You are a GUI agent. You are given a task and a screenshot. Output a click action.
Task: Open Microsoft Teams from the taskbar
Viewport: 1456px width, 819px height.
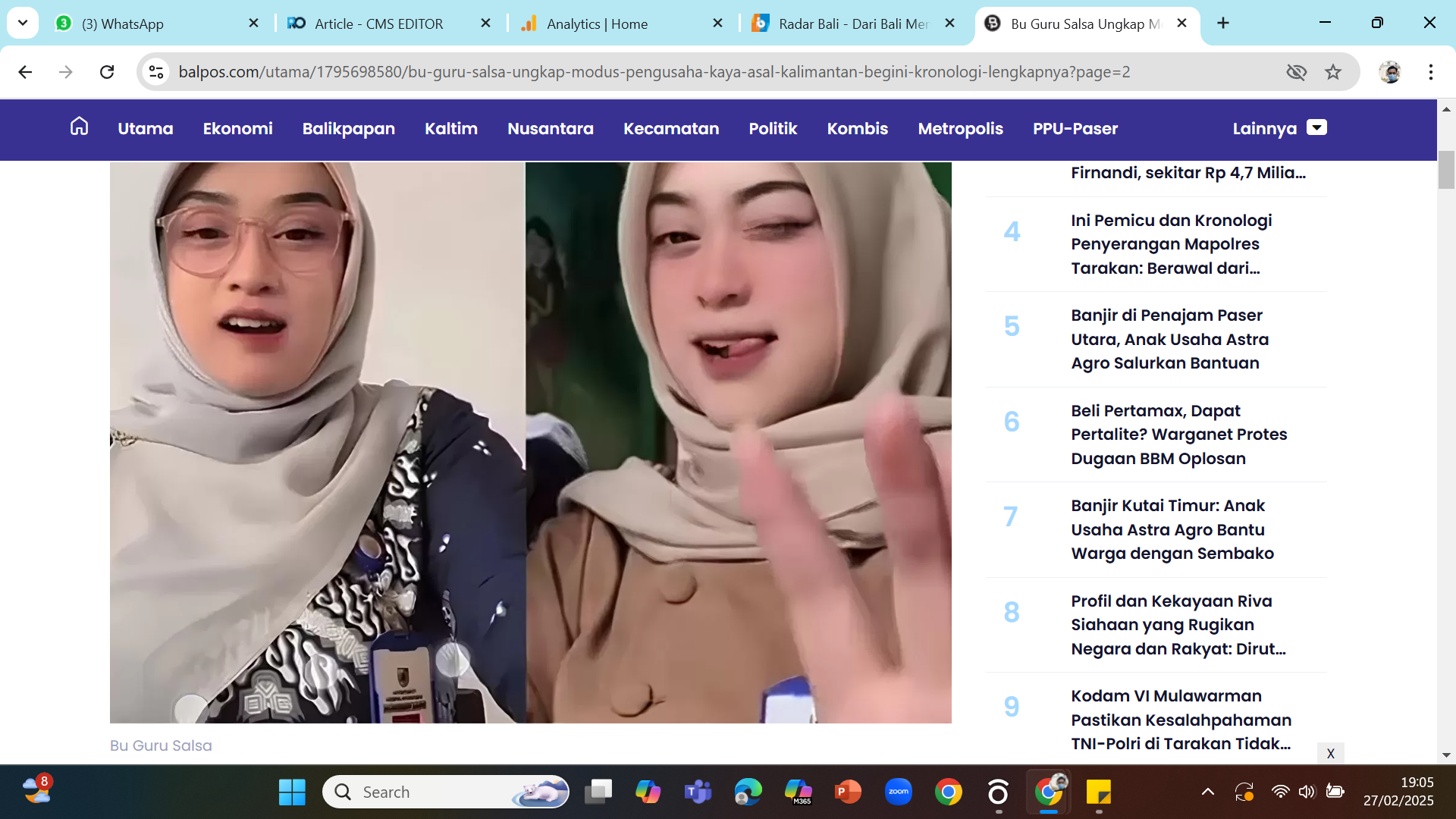point(698,791)
